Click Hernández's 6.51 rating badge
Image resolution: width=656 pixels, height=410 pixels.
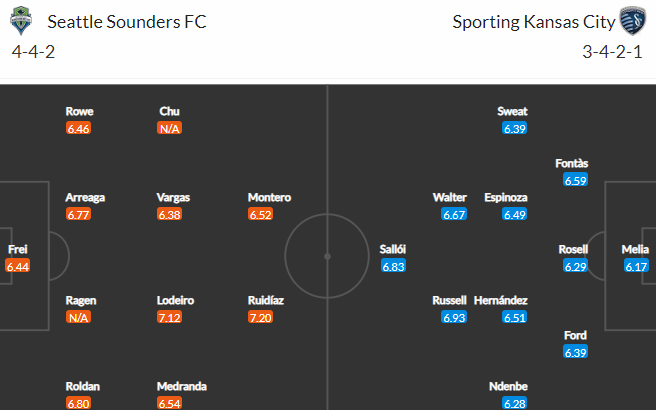pyautogui.click(x=515, y=318)
